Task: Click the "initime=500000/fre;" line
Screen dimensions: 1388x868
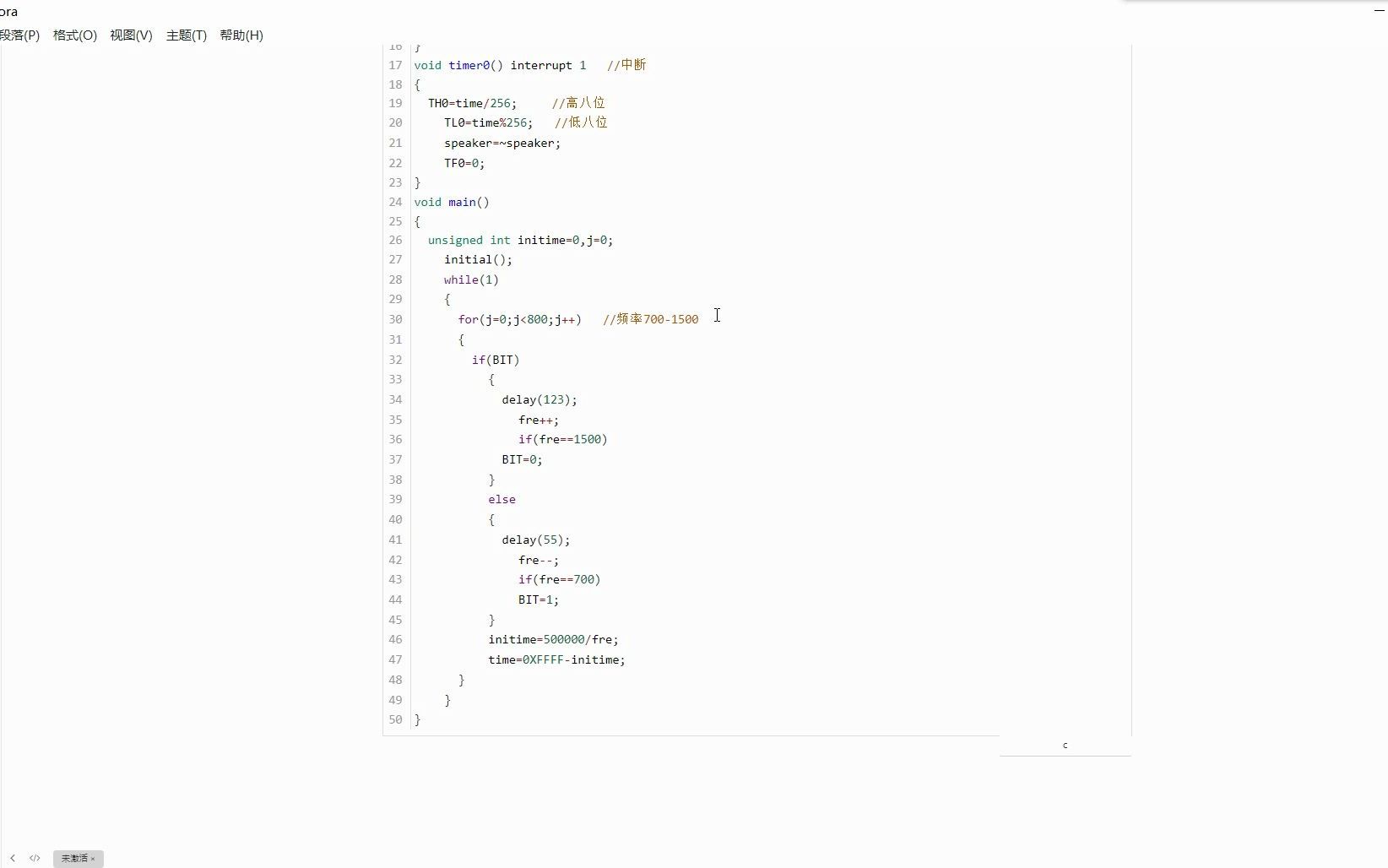Action: pyautogui.click(x=553, y=639)
